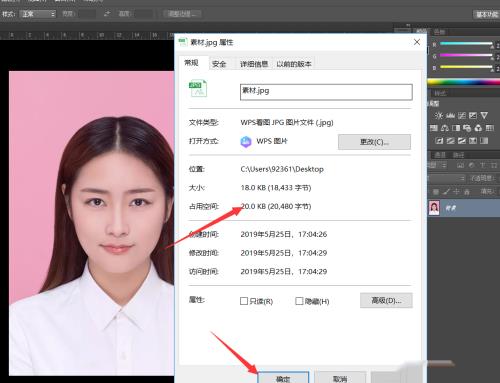Screen dimensions: 500x383
Task: Click the R channel color slider
Action: click(x=466, y=44)
